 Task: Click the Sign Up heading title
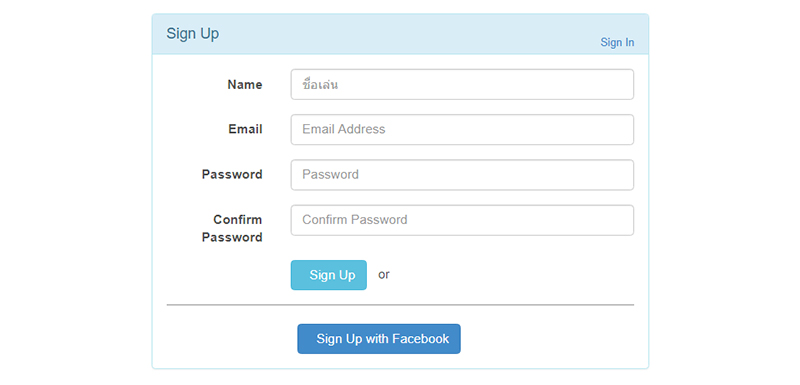coord(192,34)
